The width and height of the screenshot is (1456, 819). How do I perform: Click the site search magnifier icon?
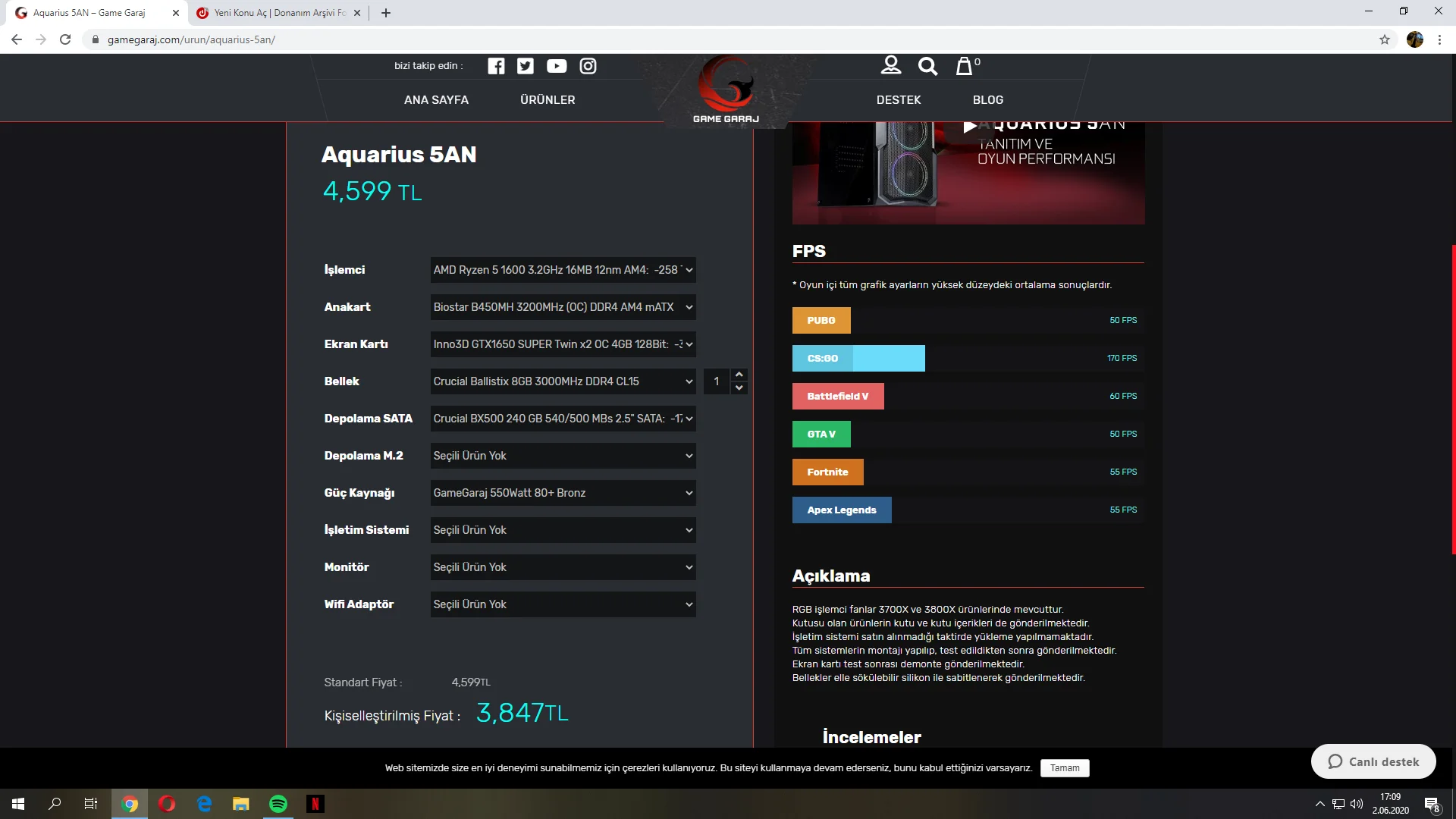point(927,67)
